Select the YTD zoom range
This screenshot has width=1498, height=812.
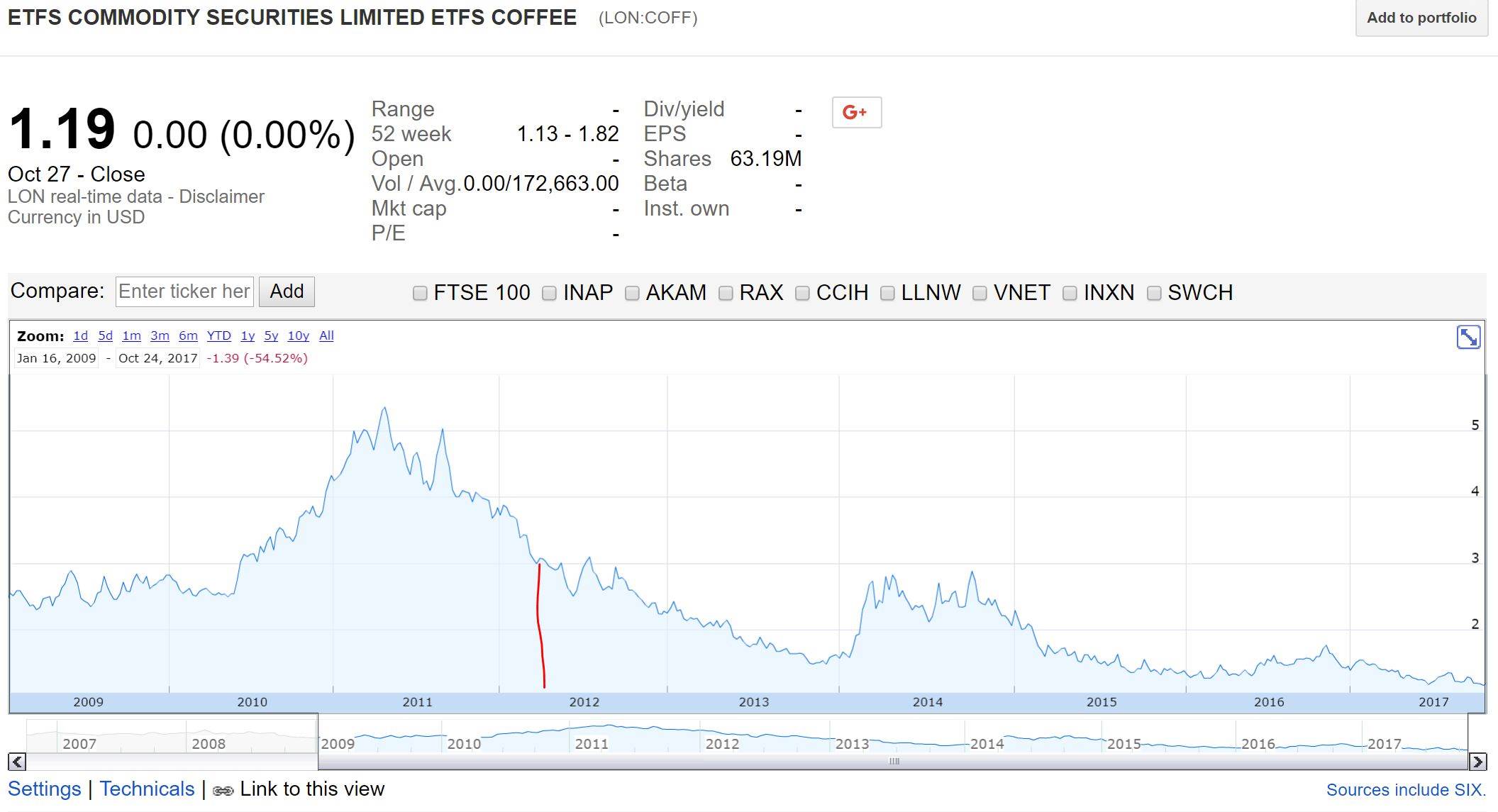(x=218, y=335)
